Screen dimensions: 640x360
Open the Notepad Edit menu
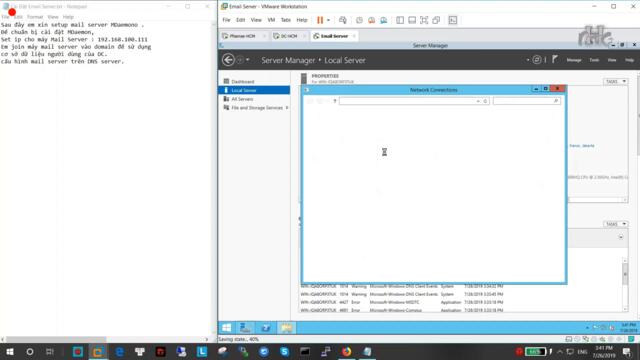19,17
